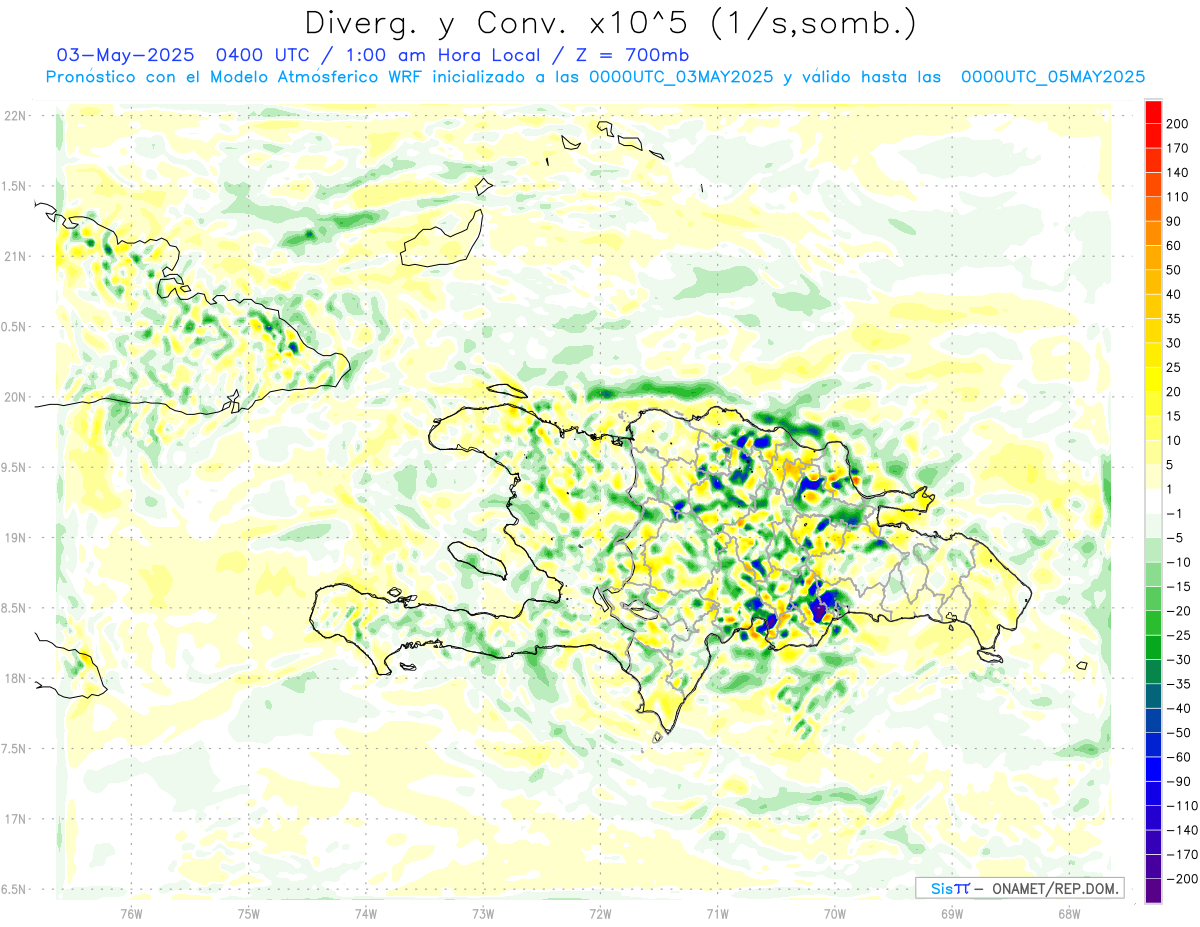Click the "18N" latitude label

pyautogui.click(x=15, y=678)
